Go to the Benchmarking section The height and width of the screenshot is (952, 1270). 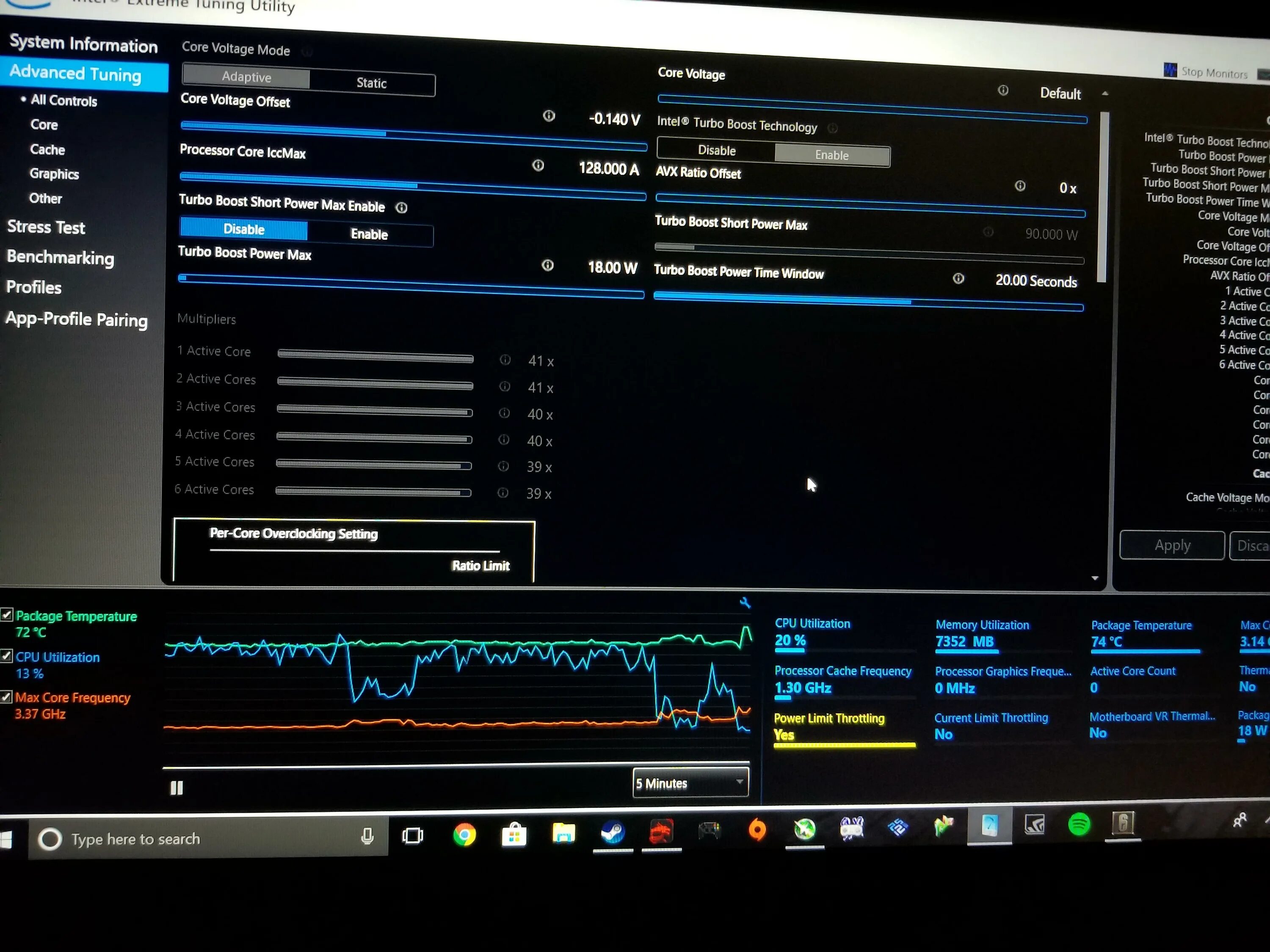60,258
